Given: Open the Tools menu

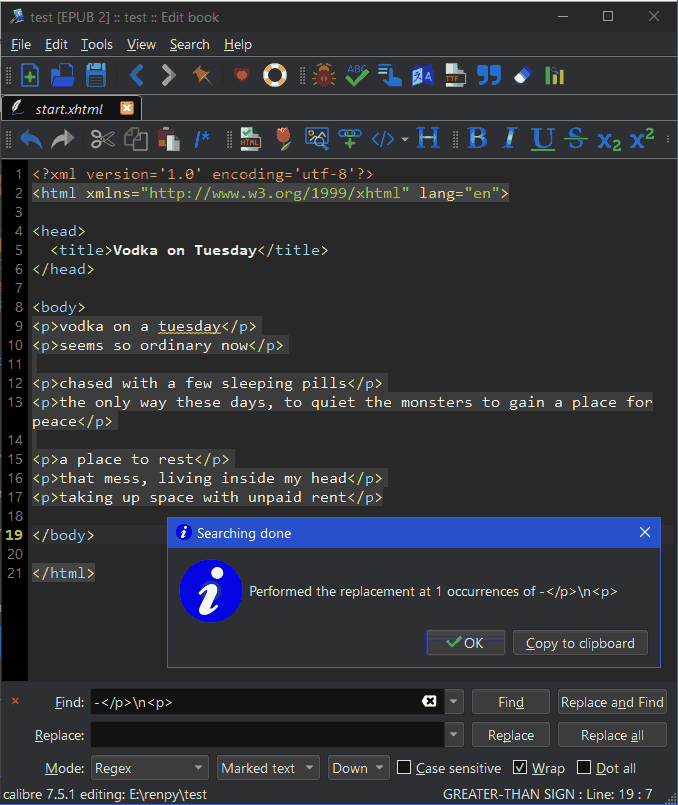Looking at the screenshot, I should [x=96, y=45].
